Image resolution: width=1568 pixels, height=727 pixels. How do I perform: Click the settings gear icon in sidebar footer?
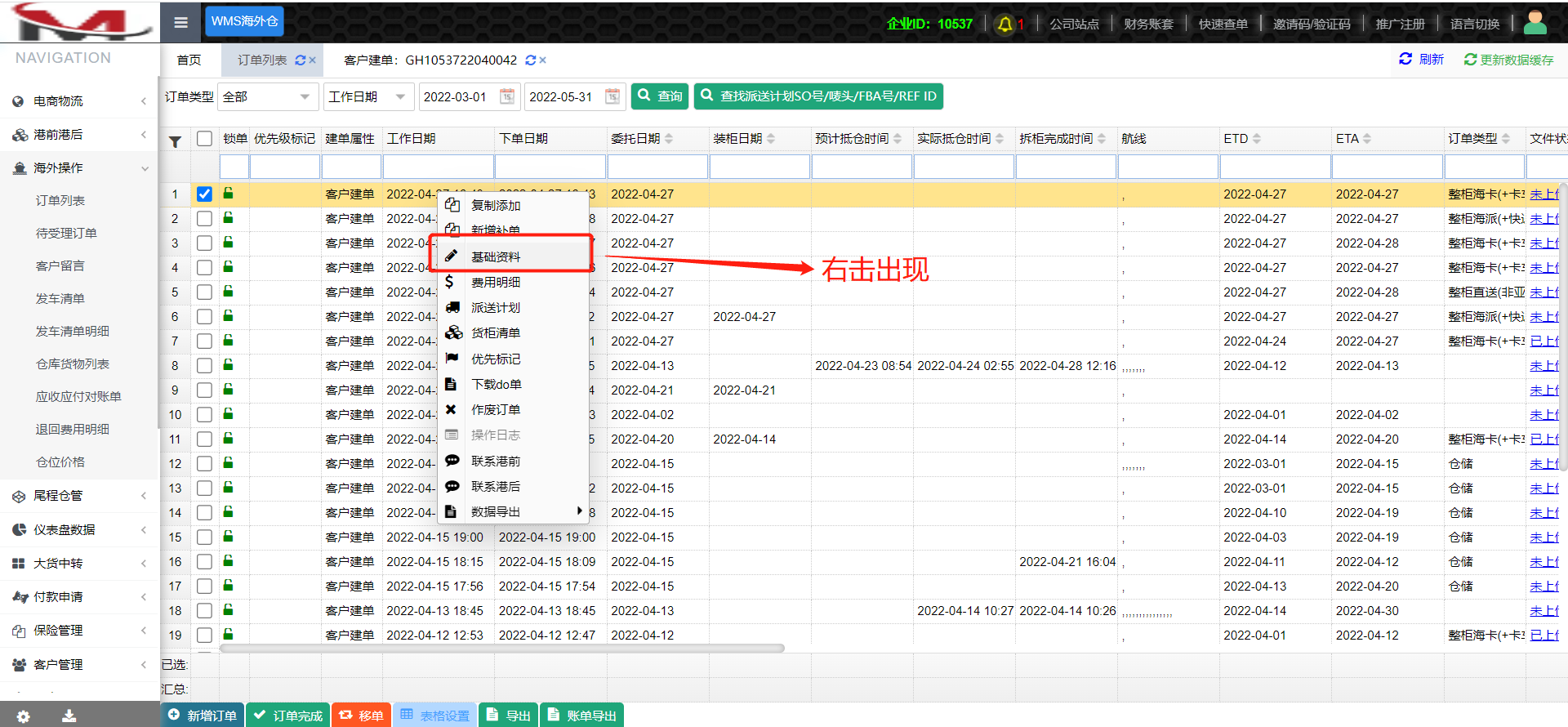[23, 716]
